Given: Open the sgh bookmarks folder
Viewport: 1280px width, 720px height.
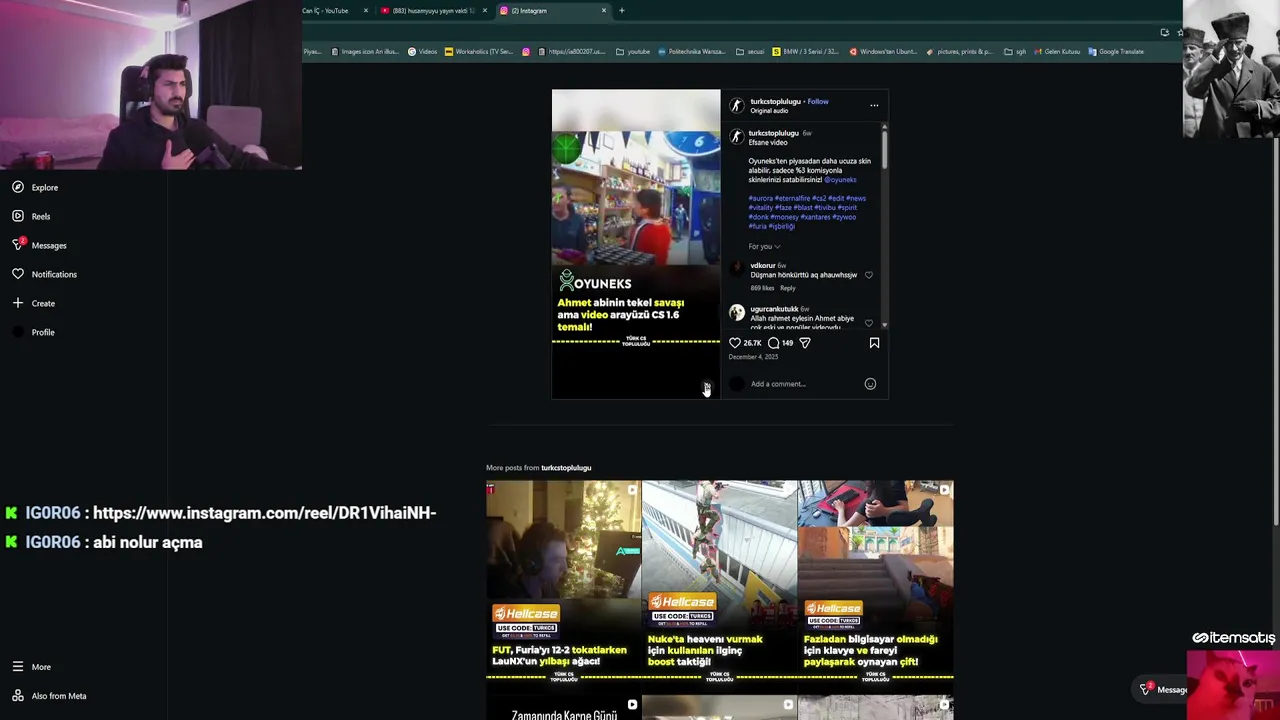Looking at the screenshot, I should 1015,52.
